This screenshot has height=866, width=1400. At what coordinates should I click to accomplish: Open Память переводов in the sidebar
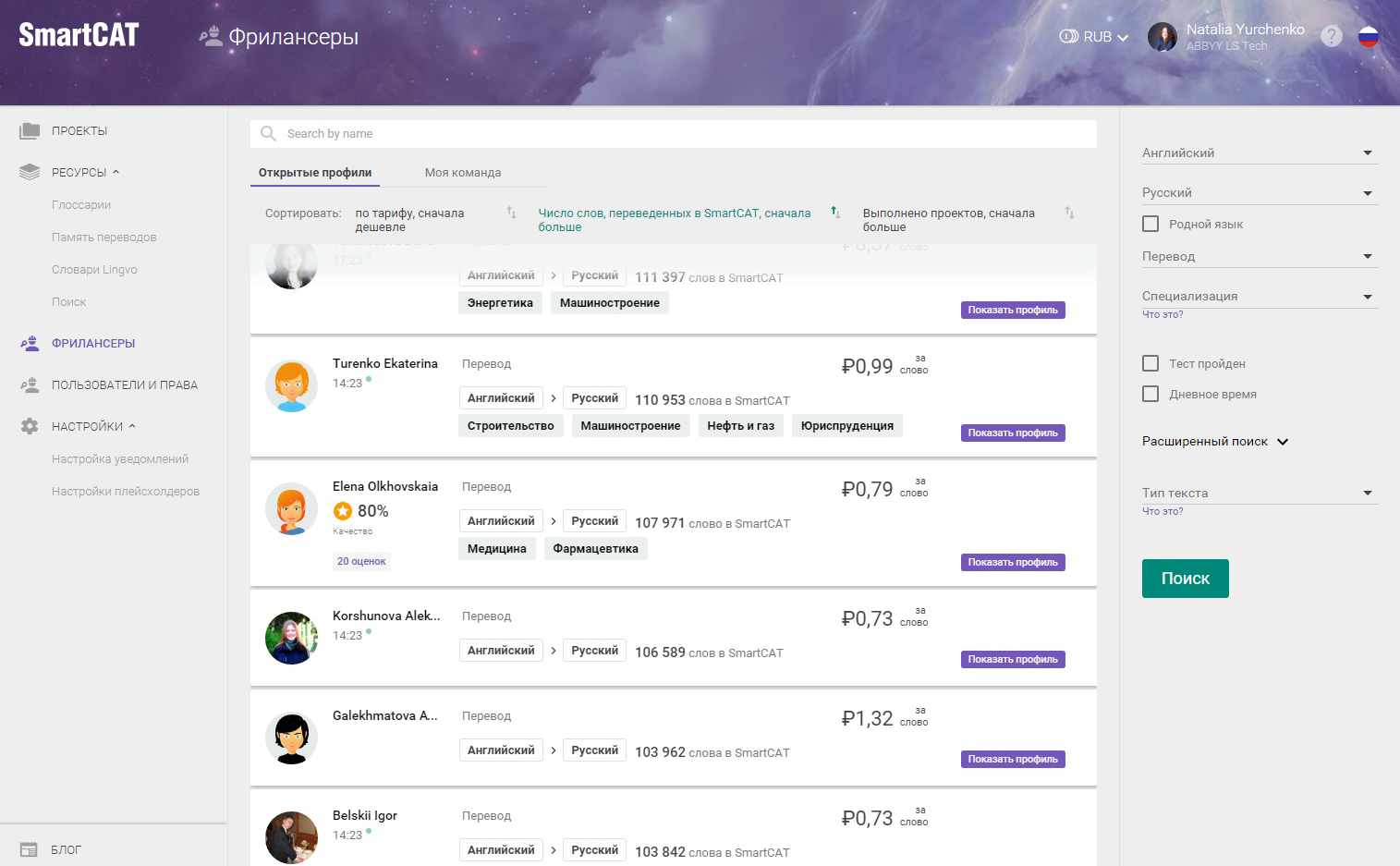104,238
